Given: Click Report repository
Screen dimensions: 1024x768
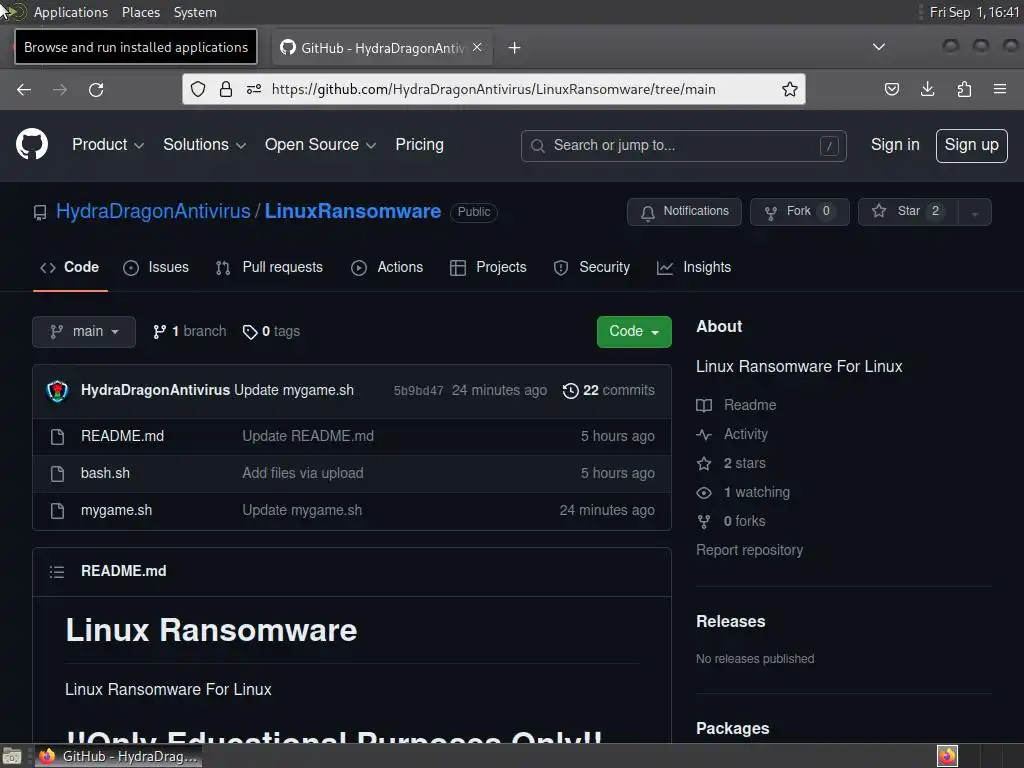Looking at the screenshot, I should (750, 551).
